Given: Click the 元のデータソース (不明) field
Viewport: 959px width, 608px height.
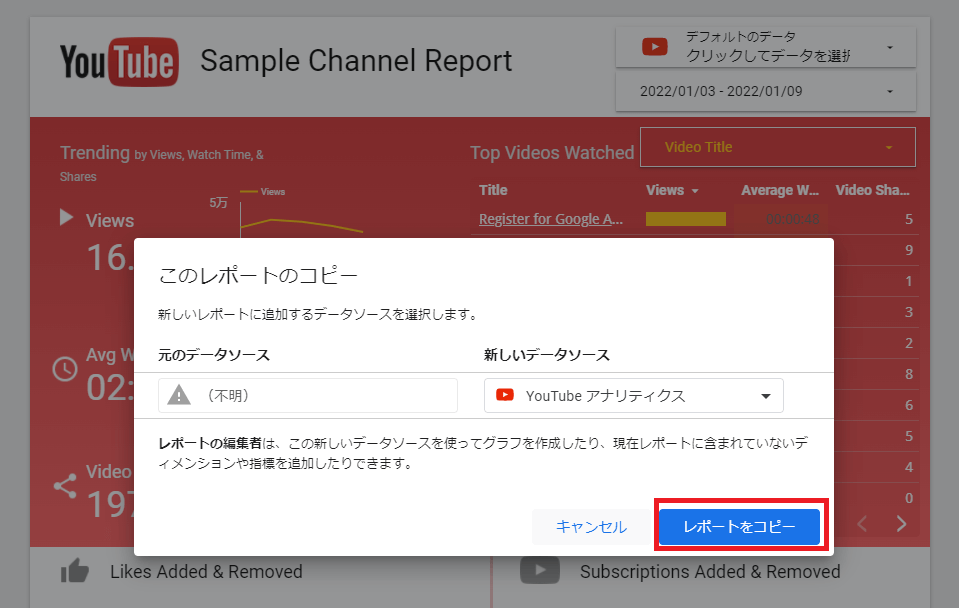Looking at the screenshot, I should pos(308,396).
